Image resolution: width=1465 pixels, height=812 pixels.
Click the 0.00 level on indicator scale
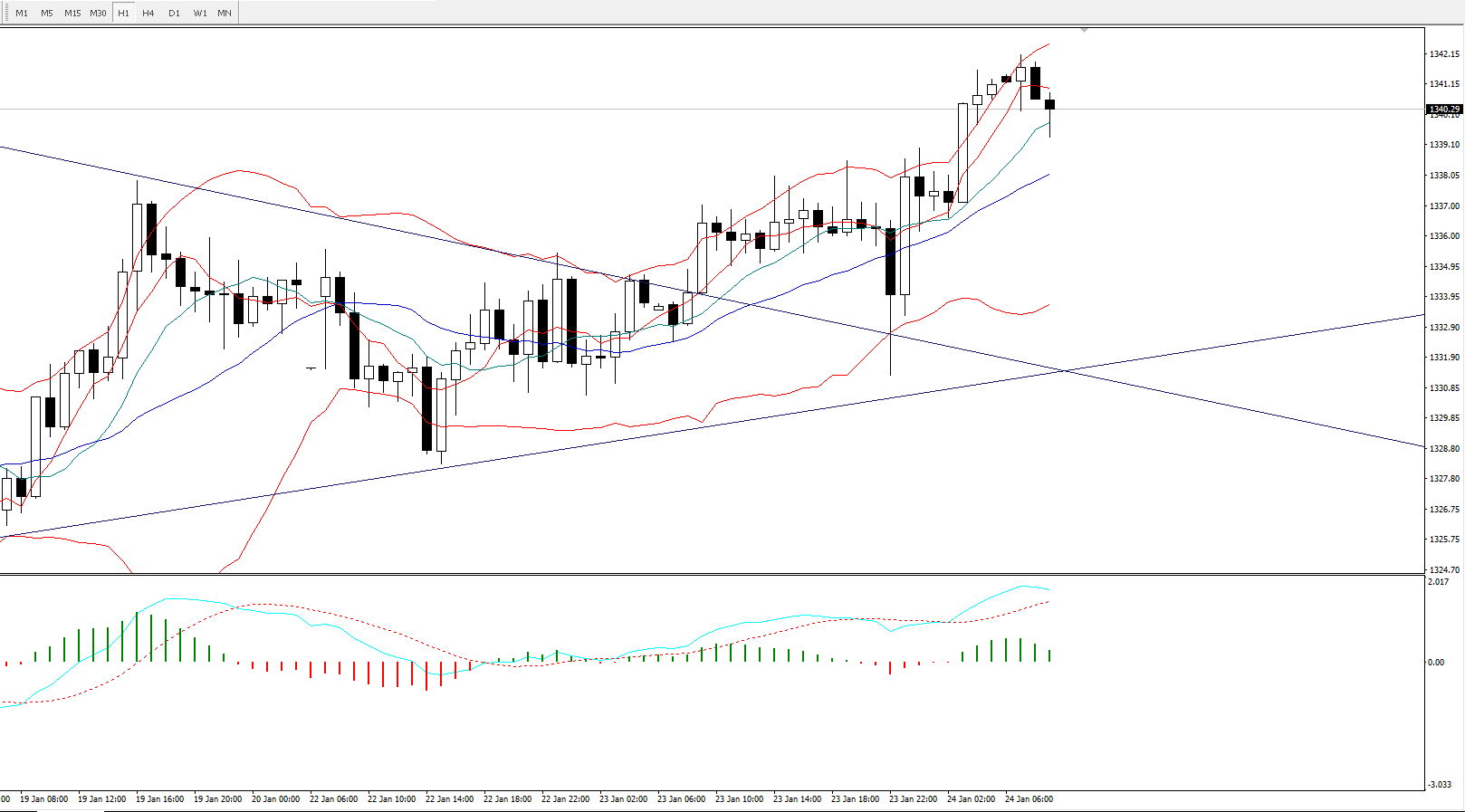[1436, 663]
